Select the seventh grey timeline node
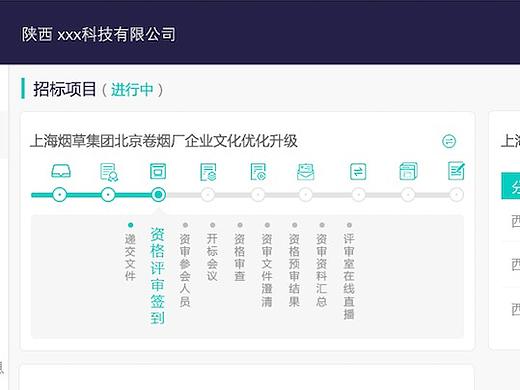The width and height of the screenshot is (520, 390). 359,195
